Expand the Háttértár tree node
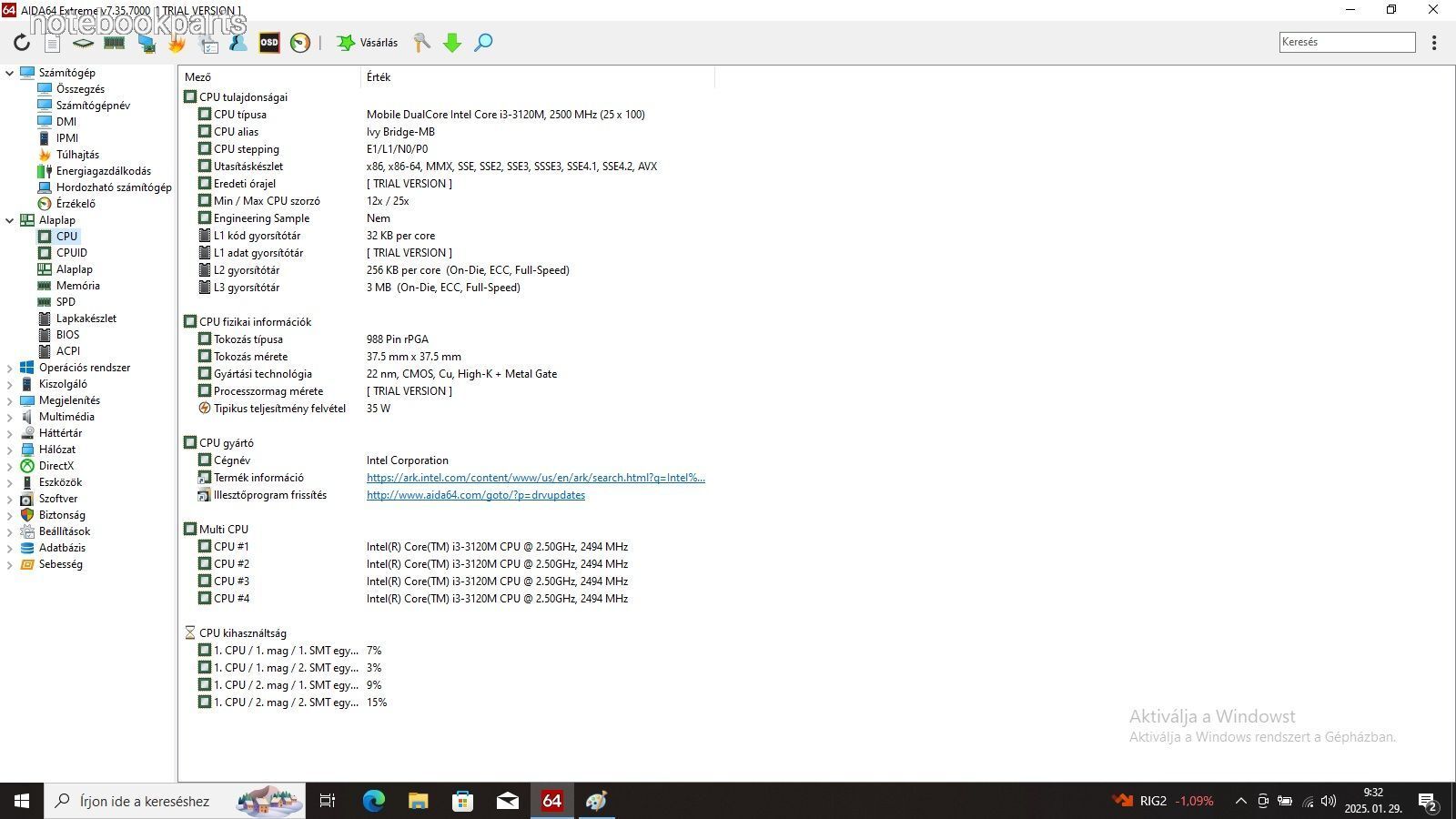The height and width of the screenshot is (819, 1456). click(10, 433)
